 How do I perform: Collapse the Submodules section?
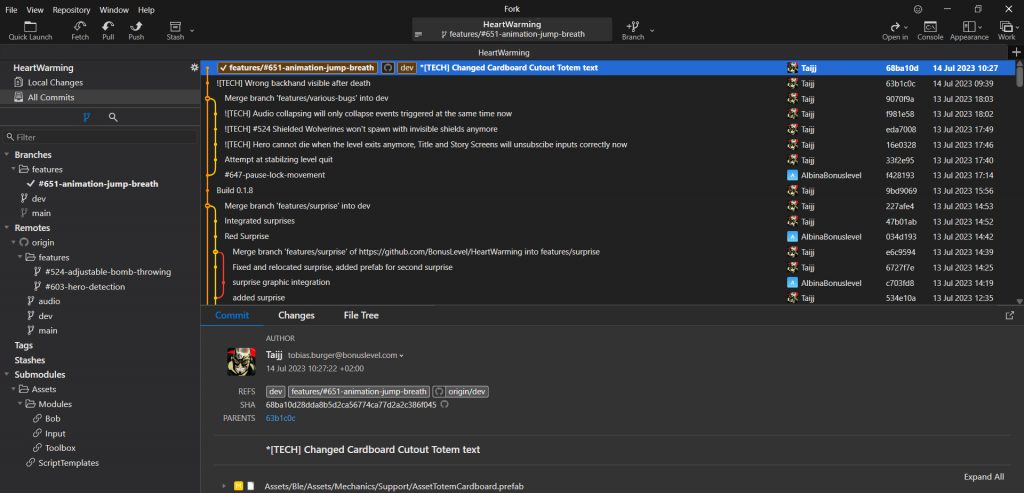(x=8, y=374)
